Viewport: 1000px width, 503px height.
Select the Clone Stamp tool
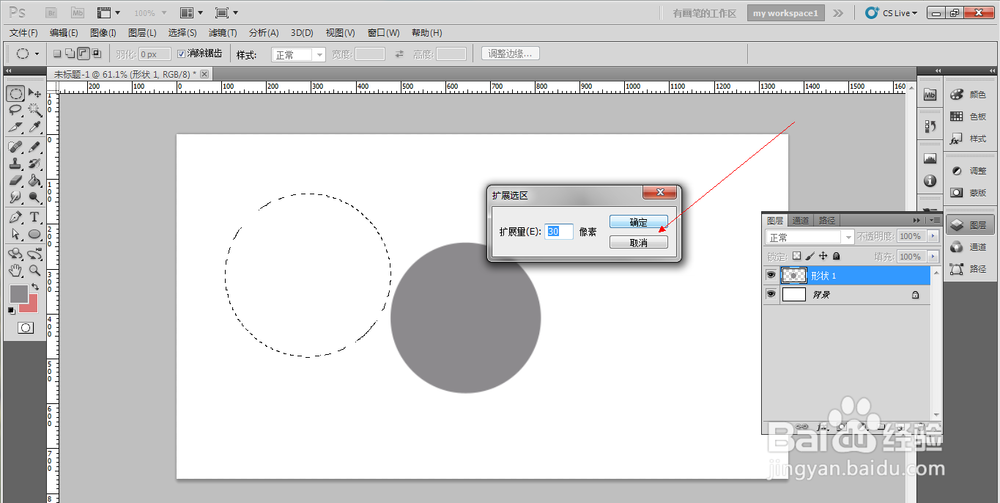[x=17, y=164]
